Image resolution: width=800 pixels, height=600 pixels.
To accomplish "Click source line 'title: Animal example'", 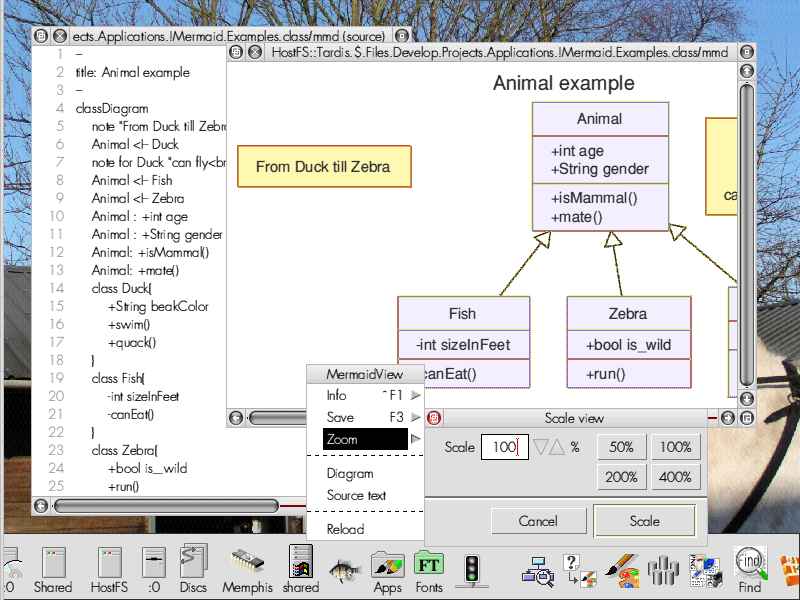I will 133,72.
